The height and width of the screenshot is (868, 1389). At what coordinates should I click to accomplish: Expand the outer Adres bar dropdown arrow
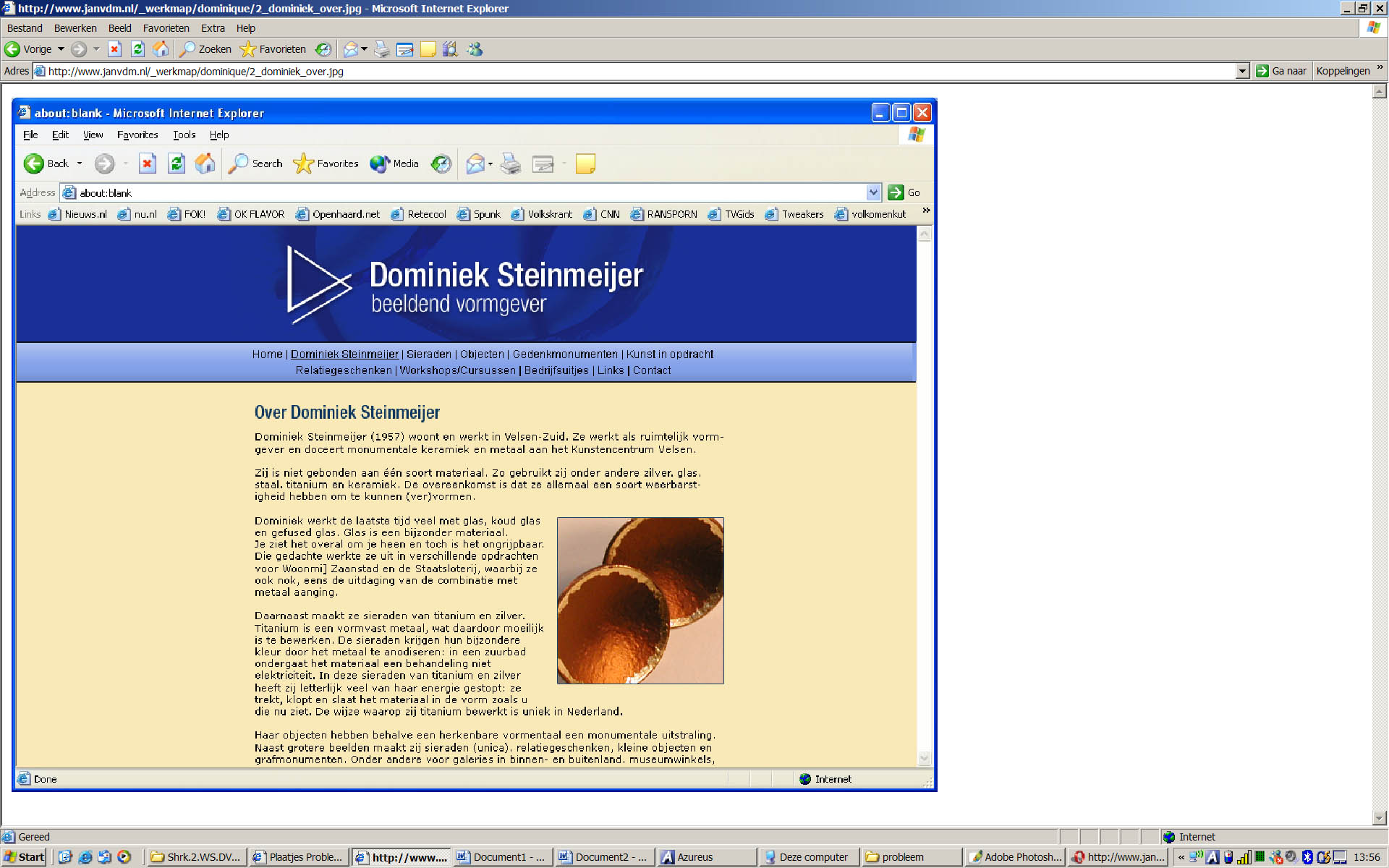coord(1242,71)
